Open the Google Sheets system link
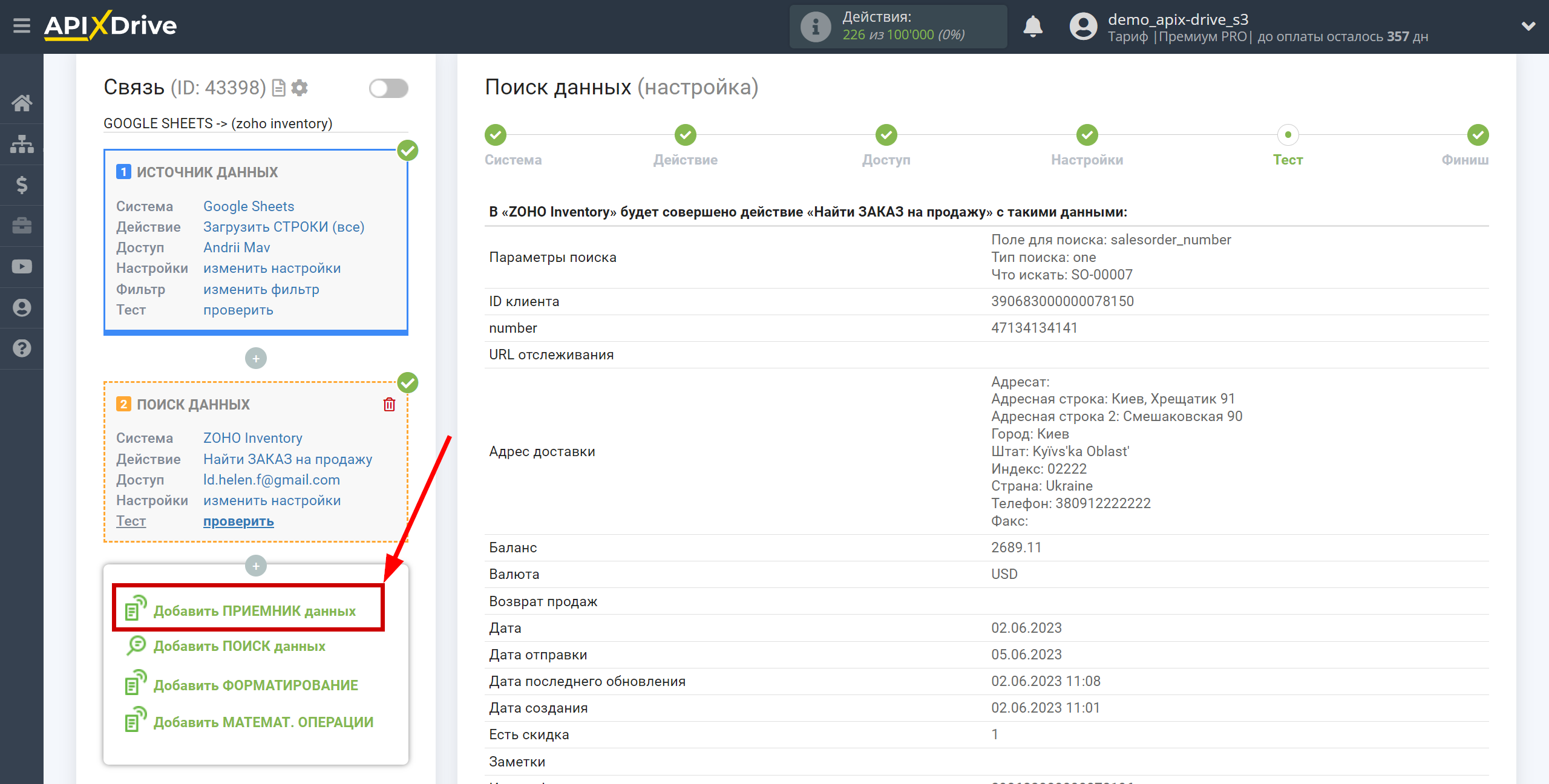The height and width of the screenshot is (784, 1549). pyautogui.click(x=249, y=206)
